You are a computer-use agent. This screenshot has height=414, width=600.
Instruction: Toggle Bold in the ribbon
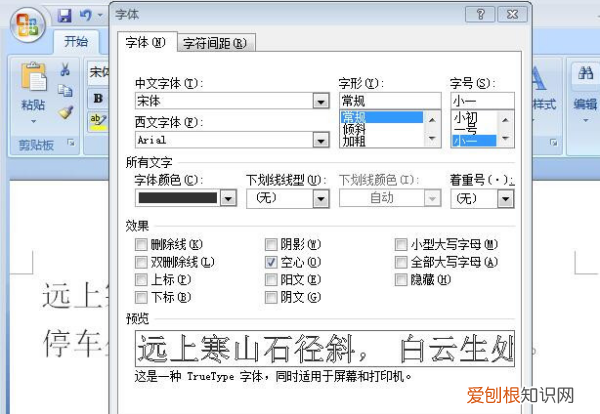98,98
